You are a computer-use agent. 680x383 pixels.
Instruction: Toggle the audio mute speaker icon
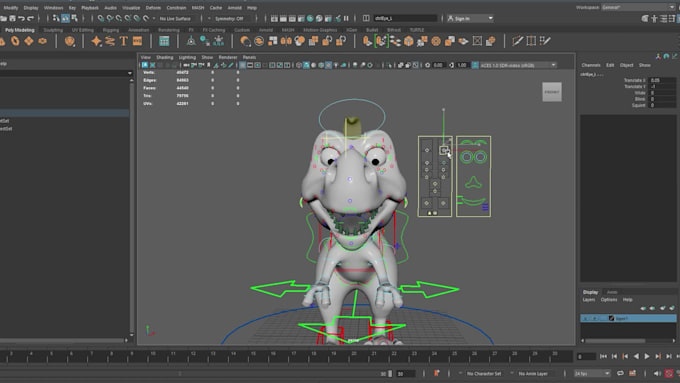[x=657, y=373]
